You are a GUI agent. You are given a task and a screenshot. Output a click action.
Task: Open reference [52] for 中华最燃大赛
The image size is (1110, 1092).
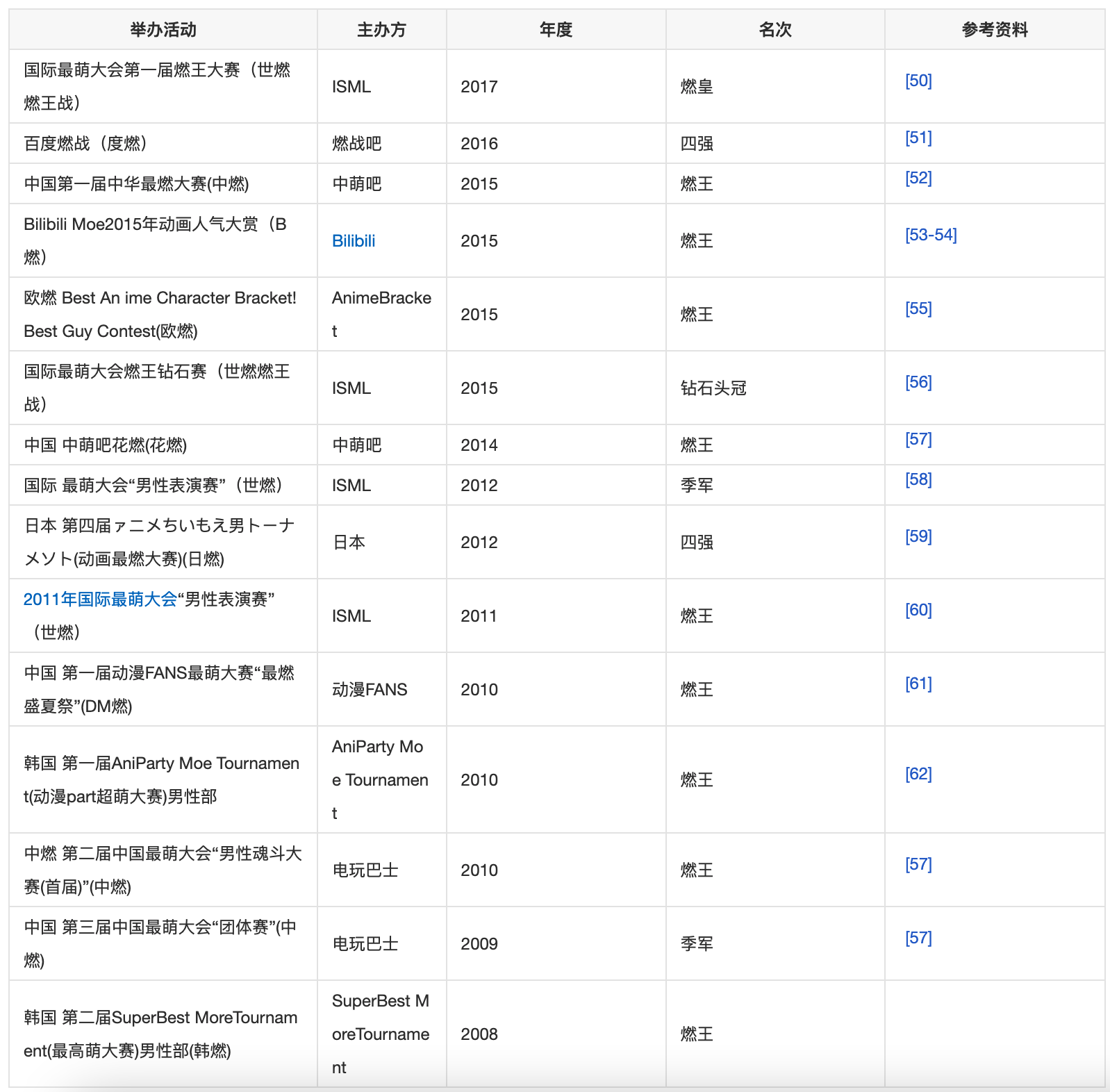click(x=918, y=178)
